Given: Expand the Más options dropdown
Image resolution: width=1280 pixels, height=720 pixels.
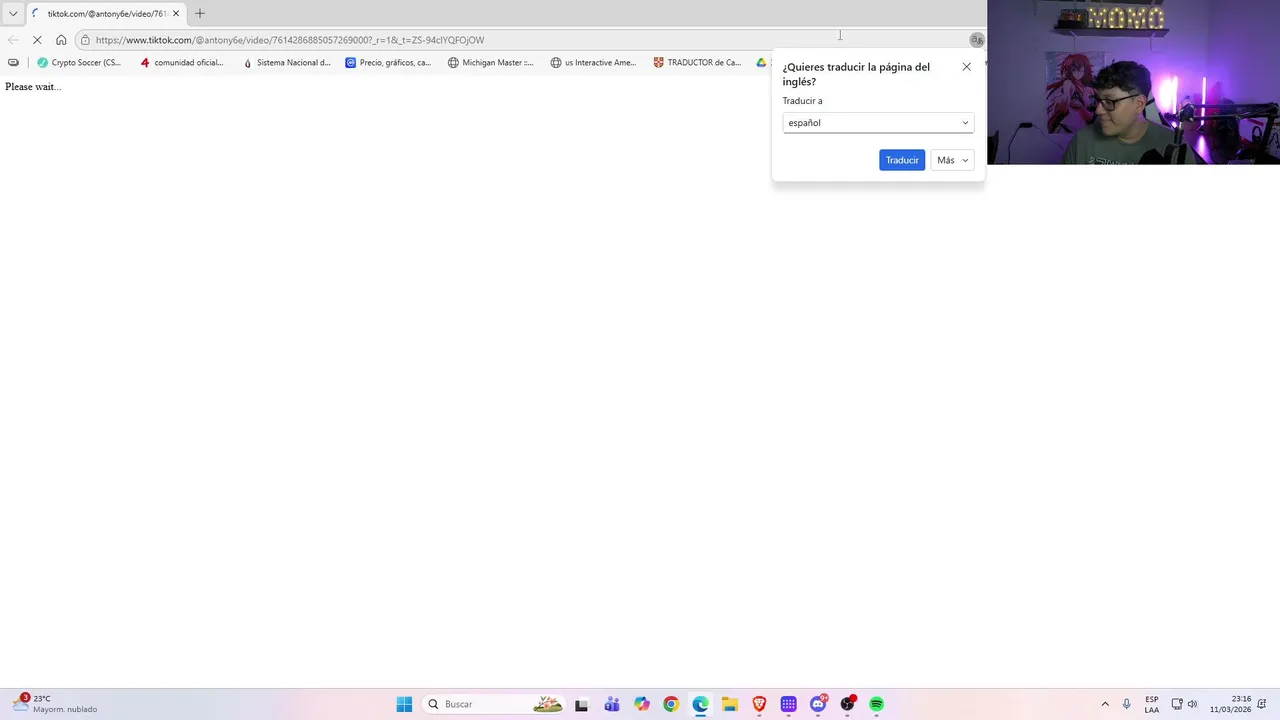Looking at the screenshot, I should coord(952,160).
